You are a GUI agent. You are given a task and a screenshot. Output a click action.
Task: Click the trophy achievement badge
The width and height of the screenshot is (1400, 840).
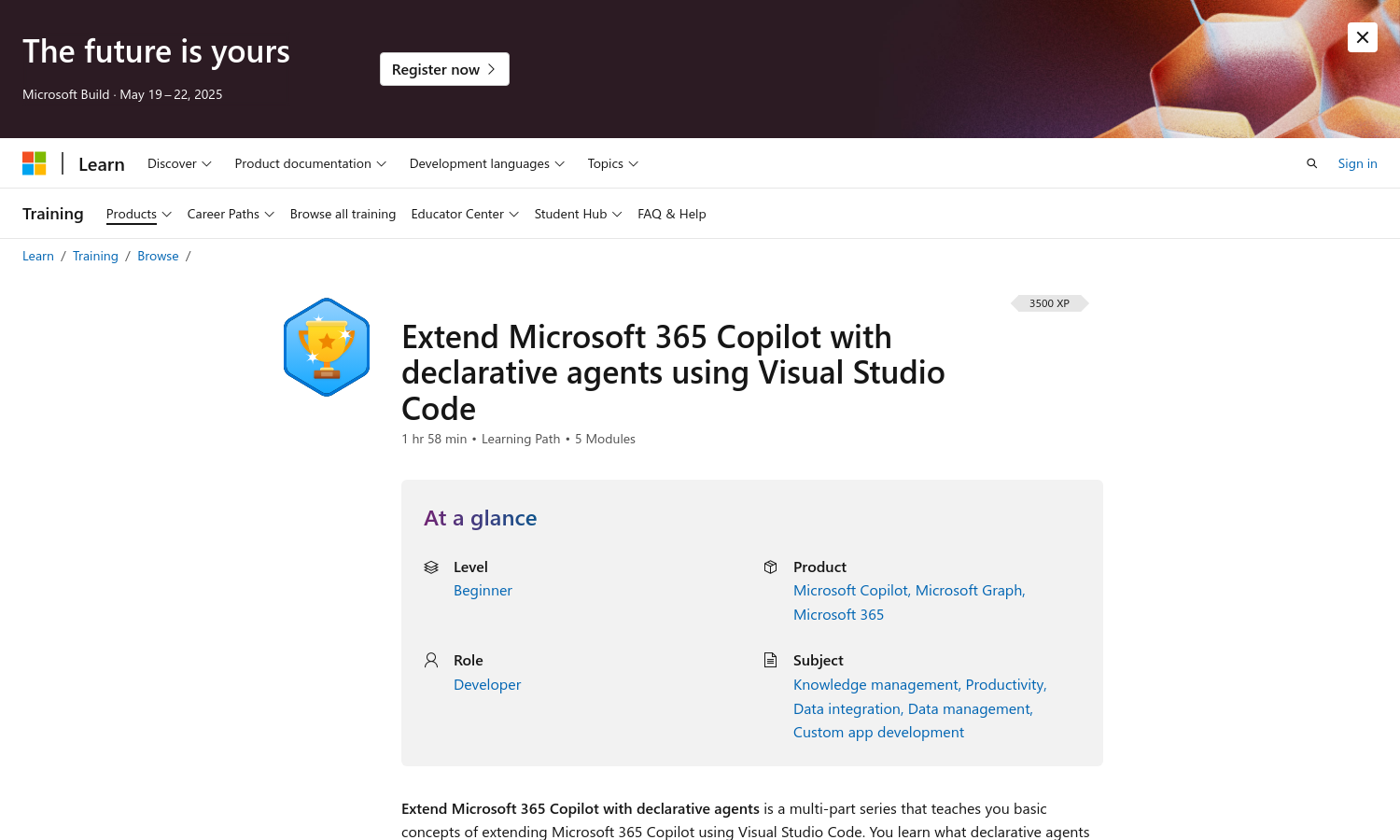326,346
